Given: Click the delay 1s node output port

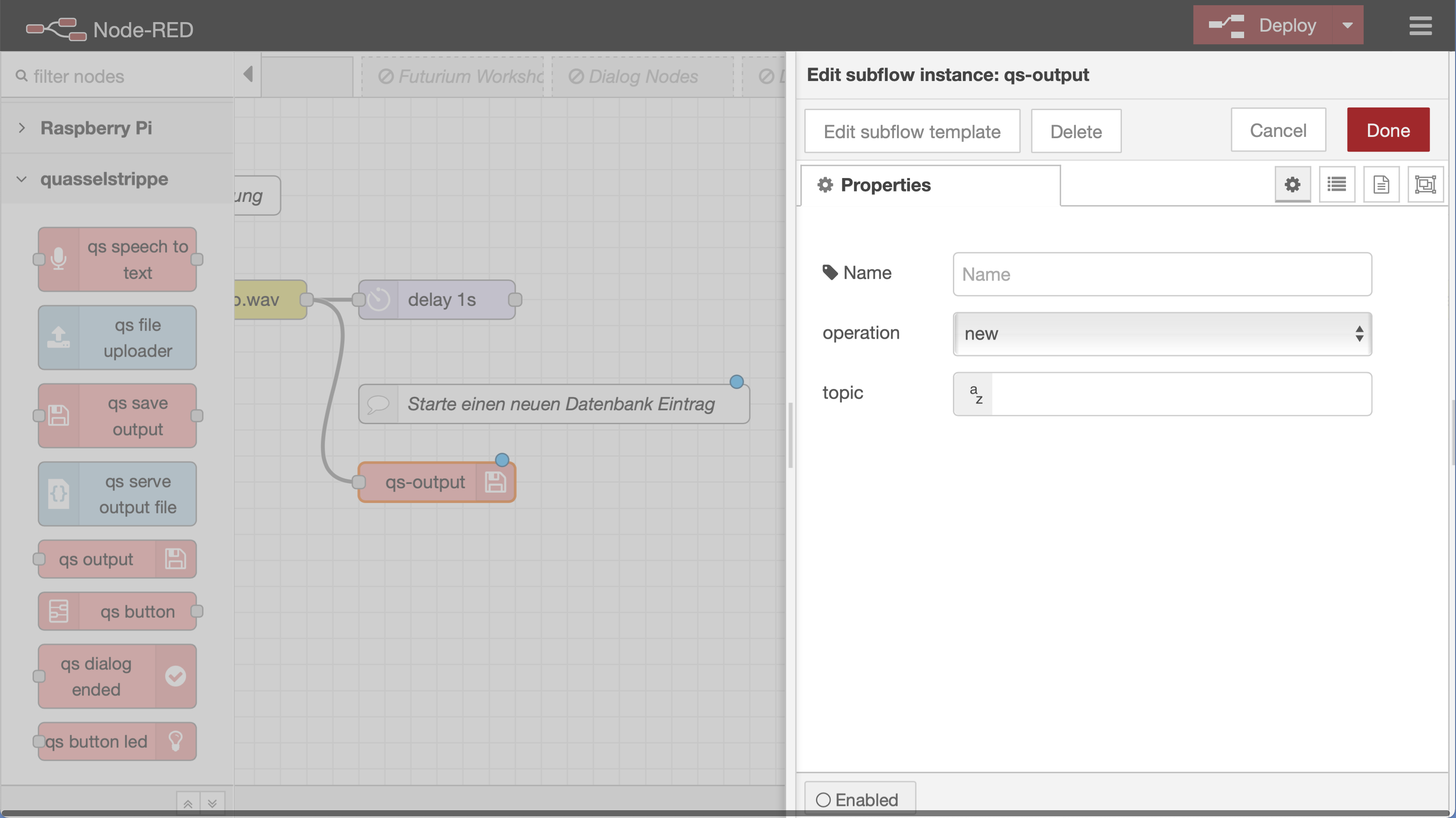Looking at the screenshot, I should 515,300.
